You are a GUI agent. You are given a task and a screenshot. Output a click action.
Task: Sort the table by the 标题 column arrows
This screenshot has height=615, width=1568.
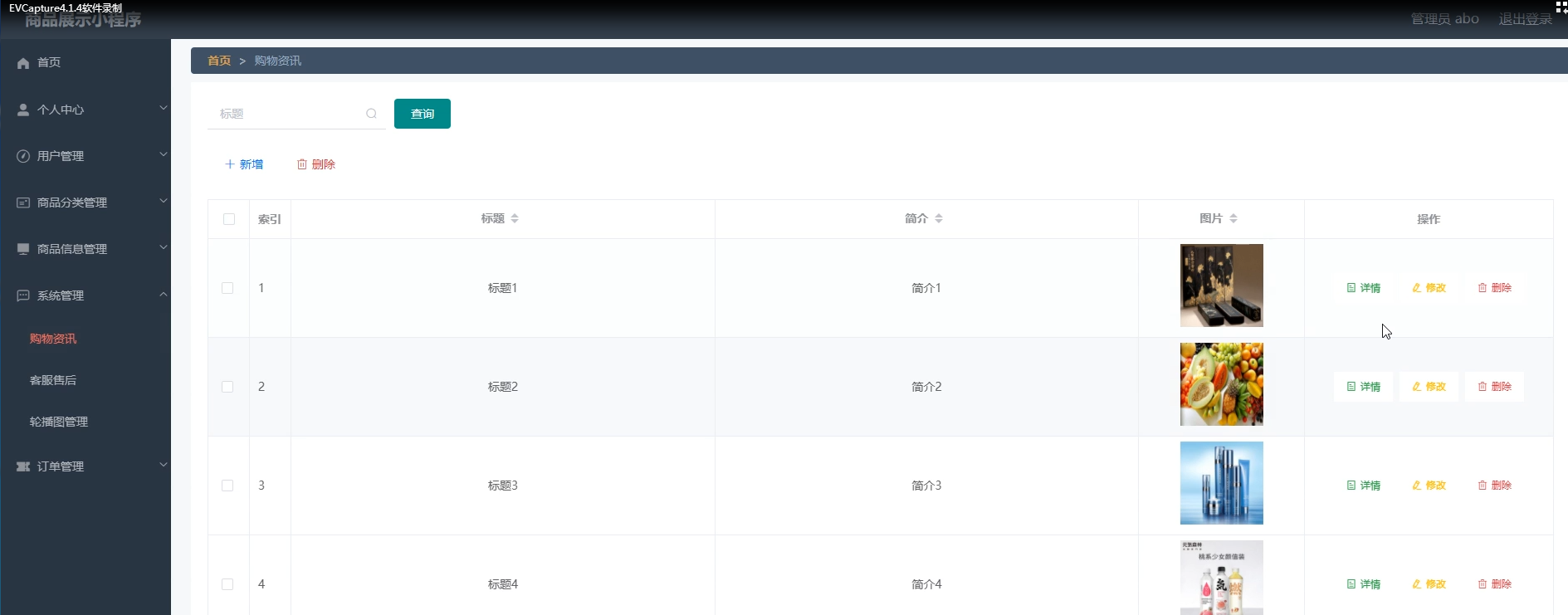(515, 218)
